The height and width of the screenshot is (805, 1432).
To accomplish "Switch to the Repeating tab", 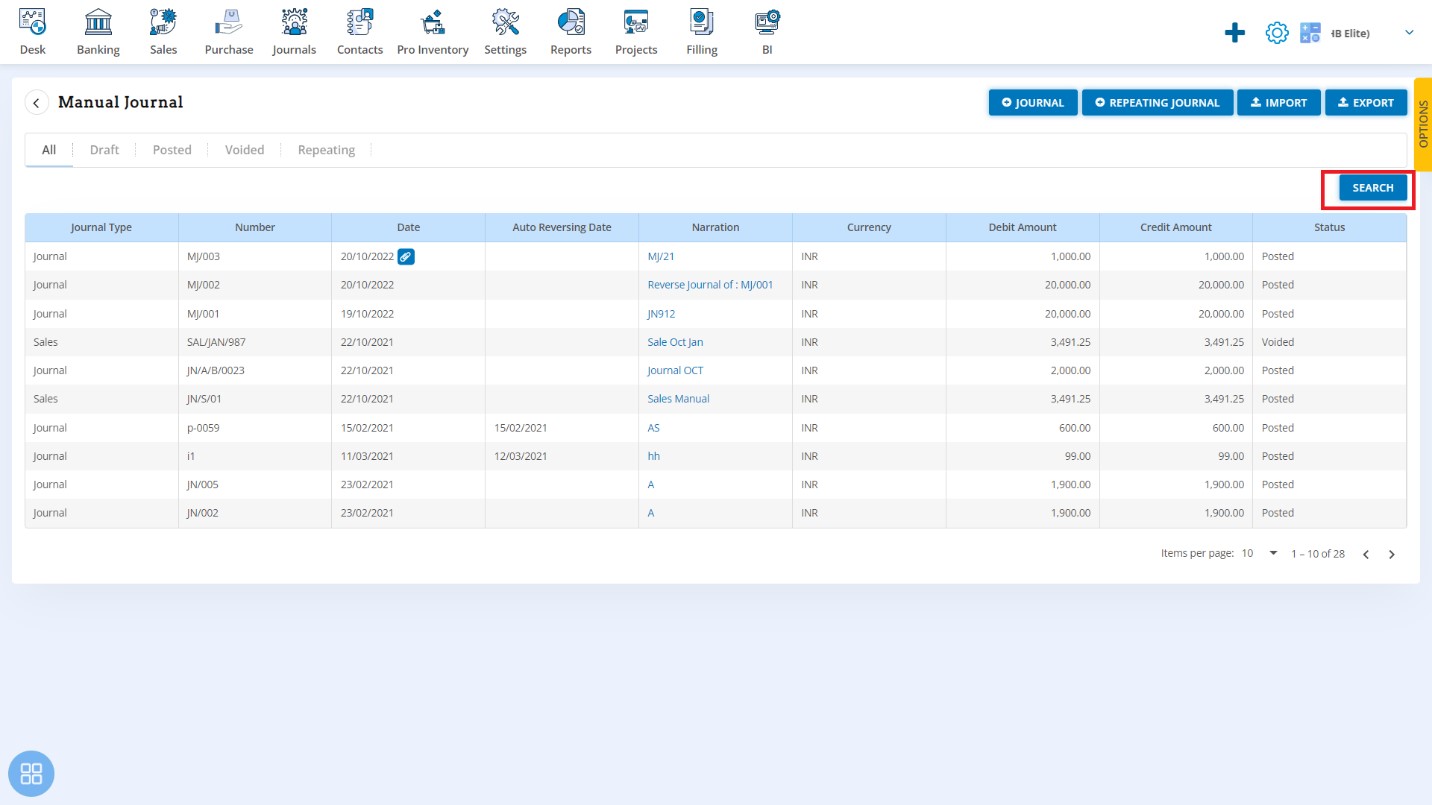I will pyautogui.click(x=326, y=150).
